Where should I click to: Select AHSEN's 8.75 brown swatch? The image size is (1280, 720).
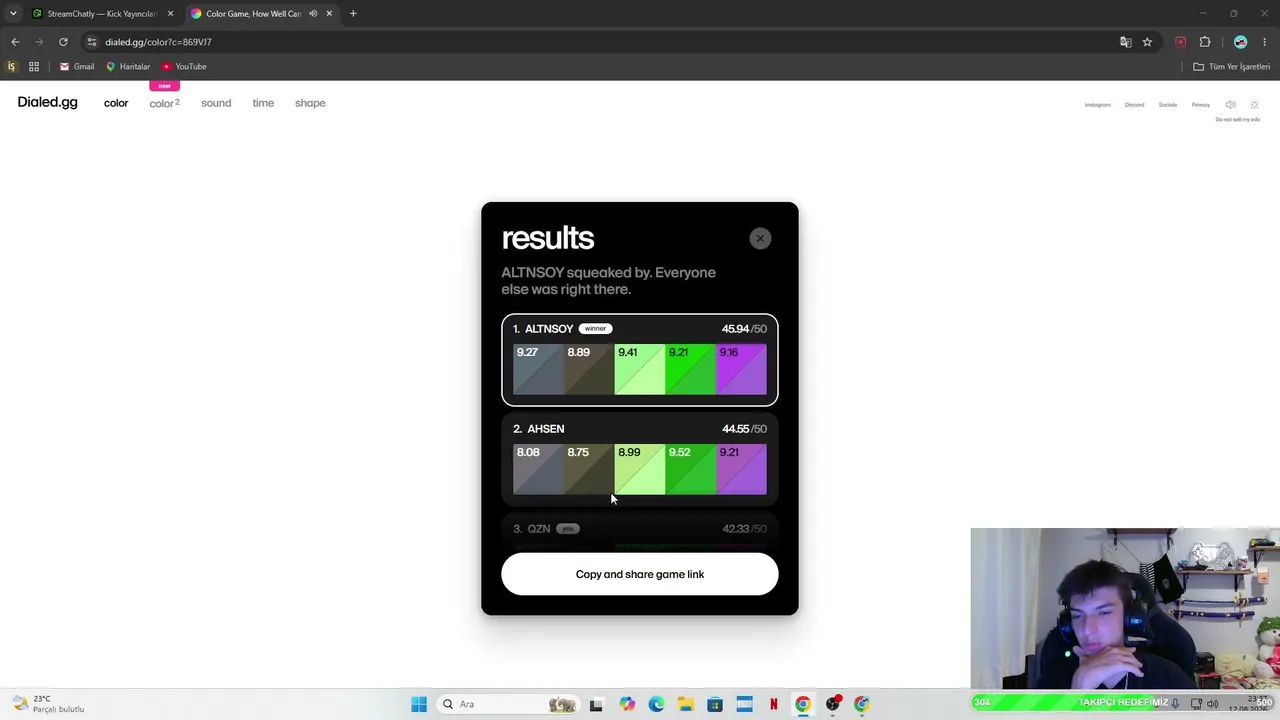pos(589,469)
